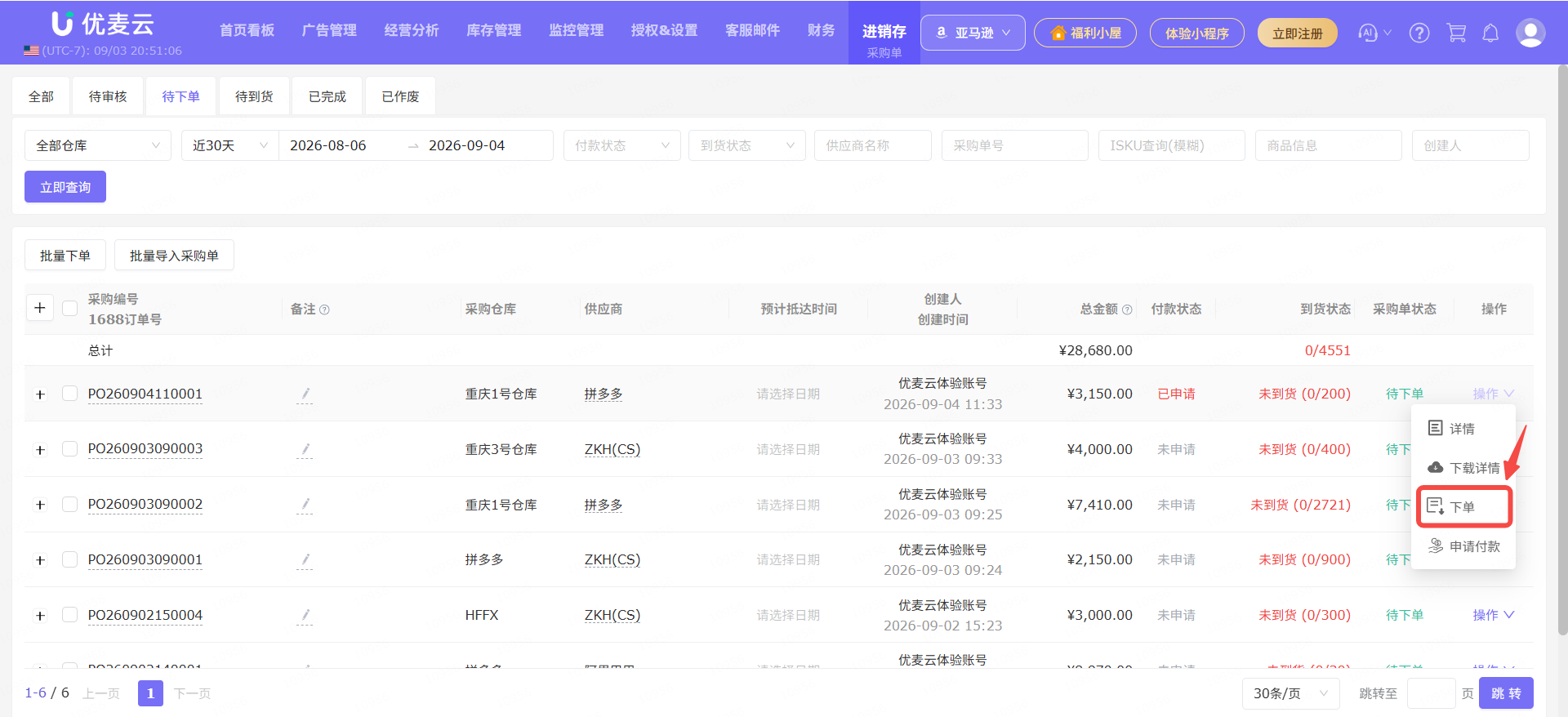Focus the 采购单号 input field
Viewport: 1568px width, 717px height.
coord(1015,145)
